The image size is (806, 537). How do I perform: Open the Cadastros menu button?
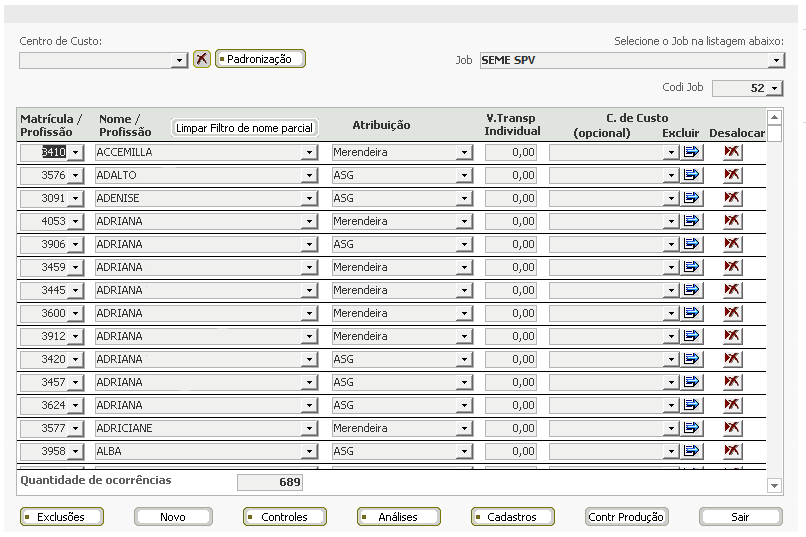[512, 516]
